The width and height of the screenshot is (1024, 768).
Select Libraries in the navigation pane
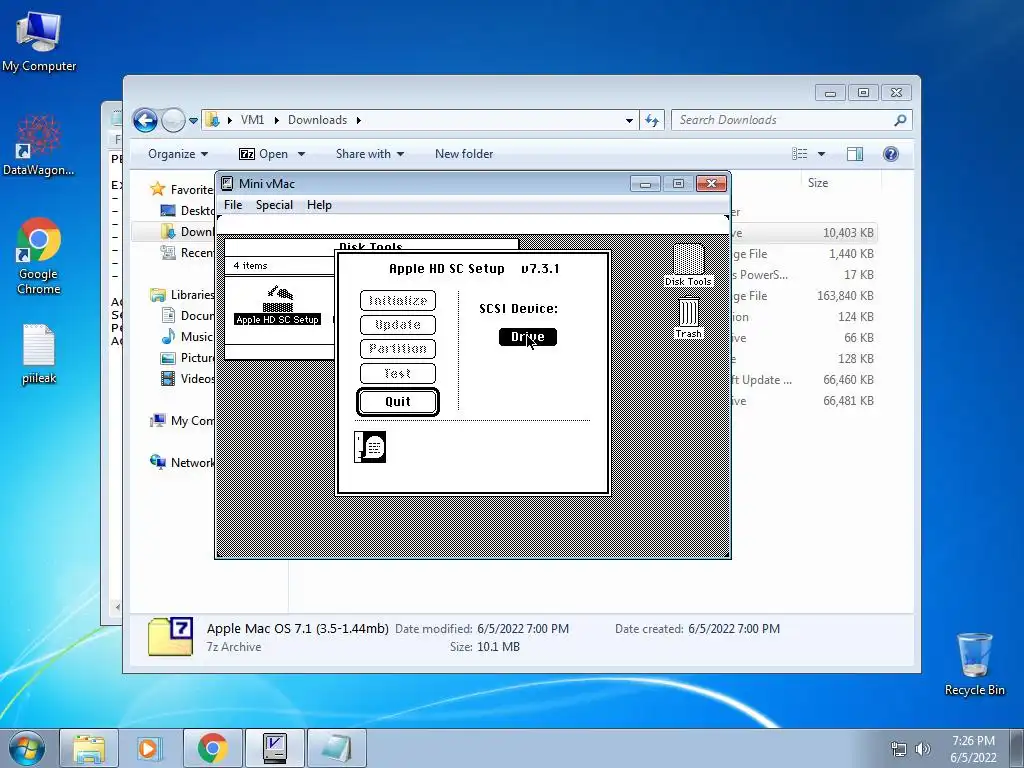(182, 295)
